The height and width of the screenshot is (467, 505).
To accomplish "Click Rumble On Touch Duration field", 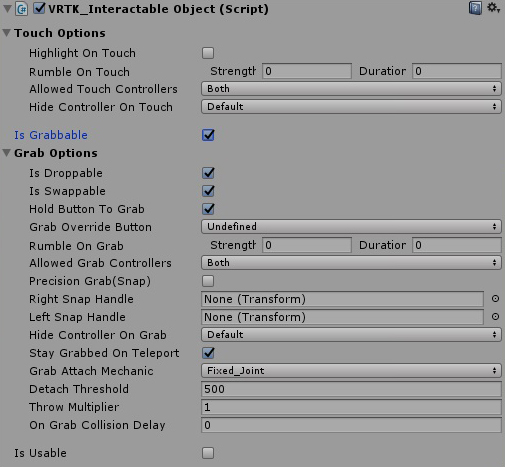I will [x=457, y=71].
